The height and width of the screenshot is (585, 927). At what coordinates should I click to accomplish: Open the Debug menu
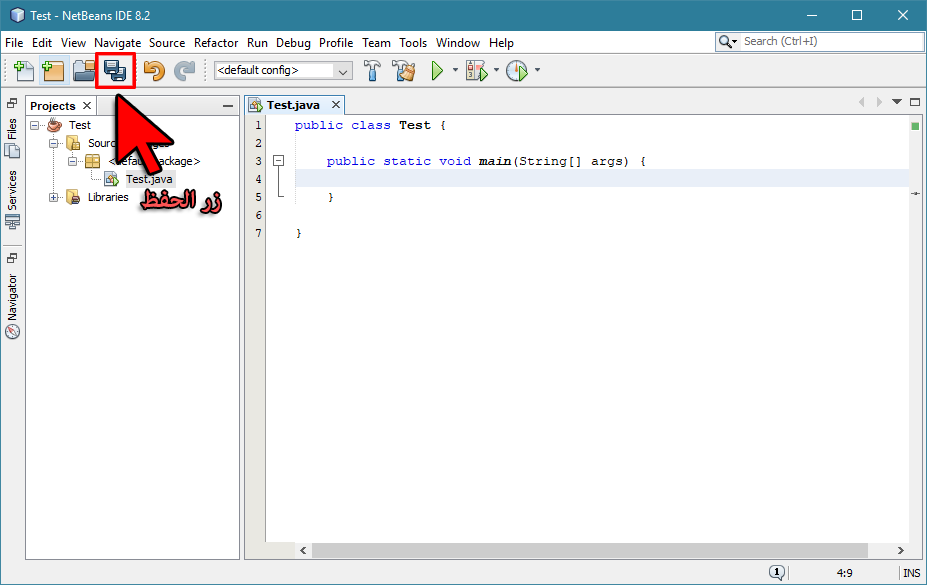coord(293,43)
